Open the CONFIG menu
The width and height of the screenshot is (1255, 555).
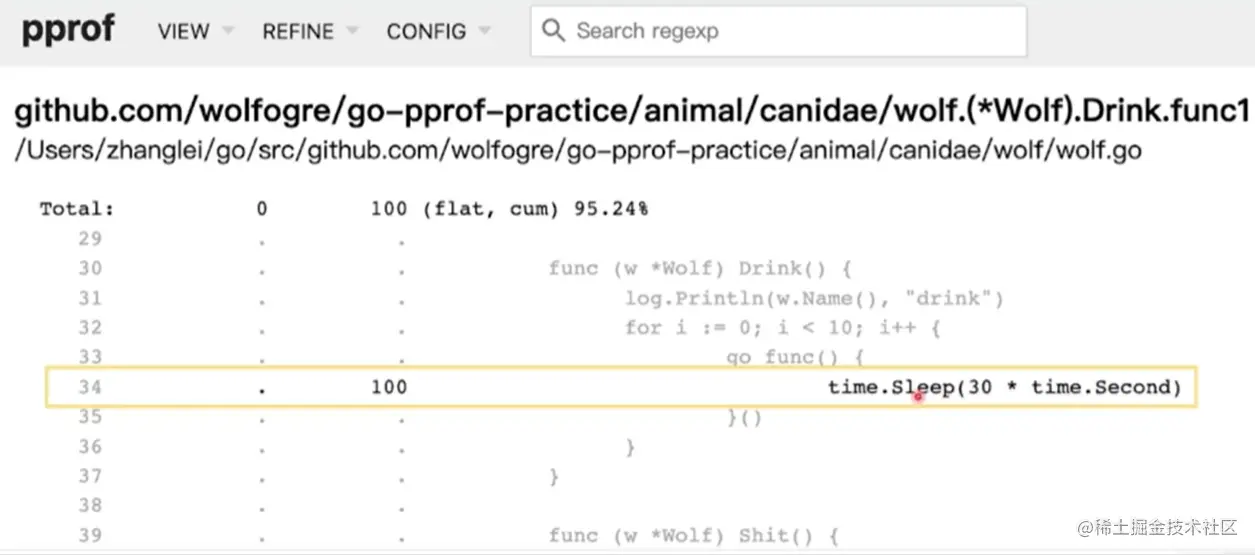point(426,31)
